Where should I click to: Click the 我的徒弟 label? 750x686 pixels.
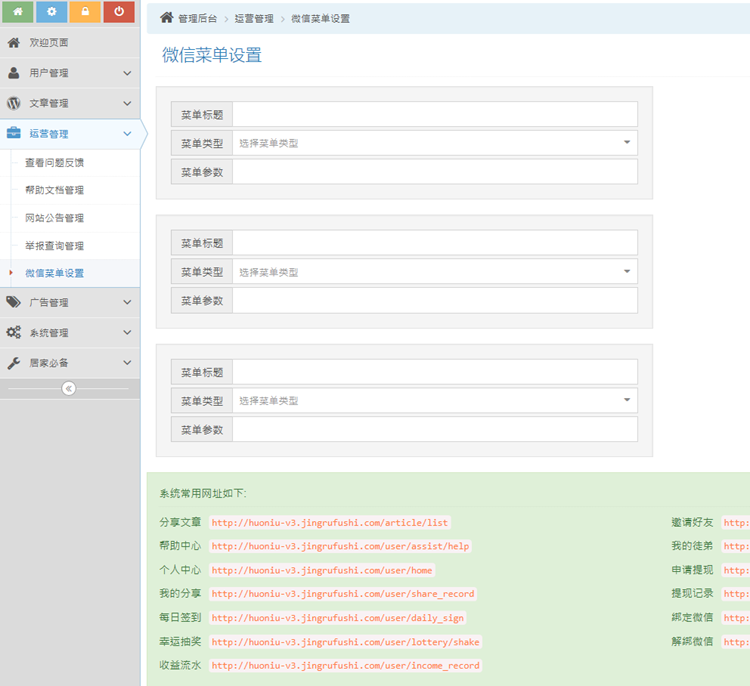tap(692, 546)
